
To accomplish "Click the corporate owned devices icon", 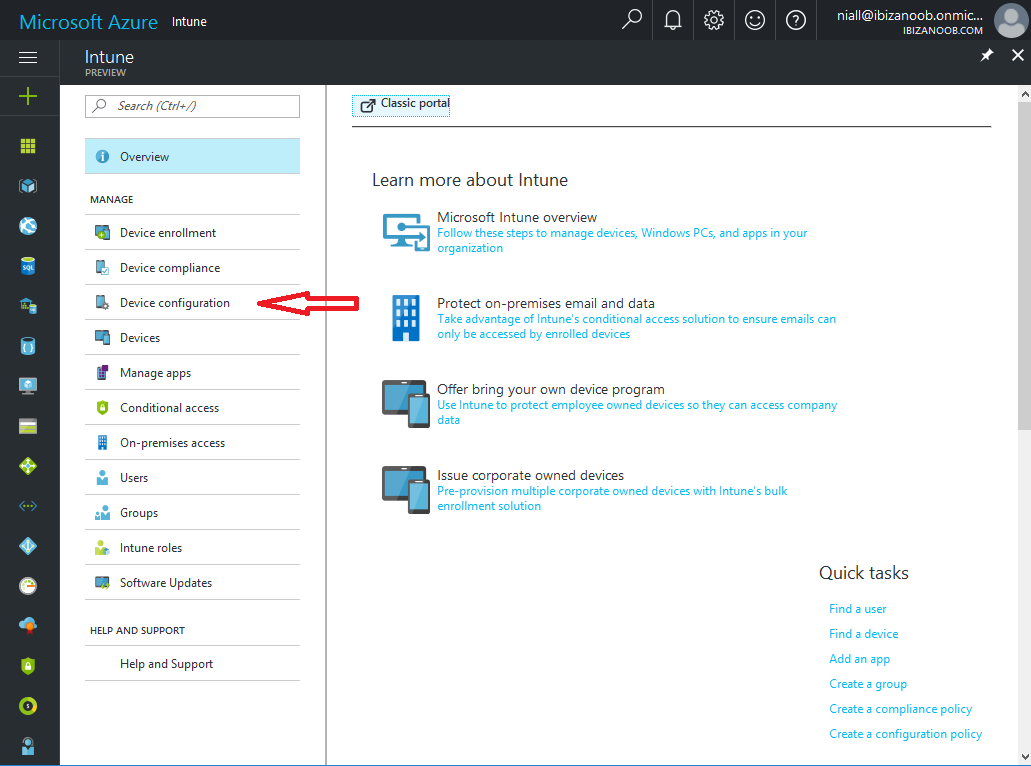I will 406,490.
